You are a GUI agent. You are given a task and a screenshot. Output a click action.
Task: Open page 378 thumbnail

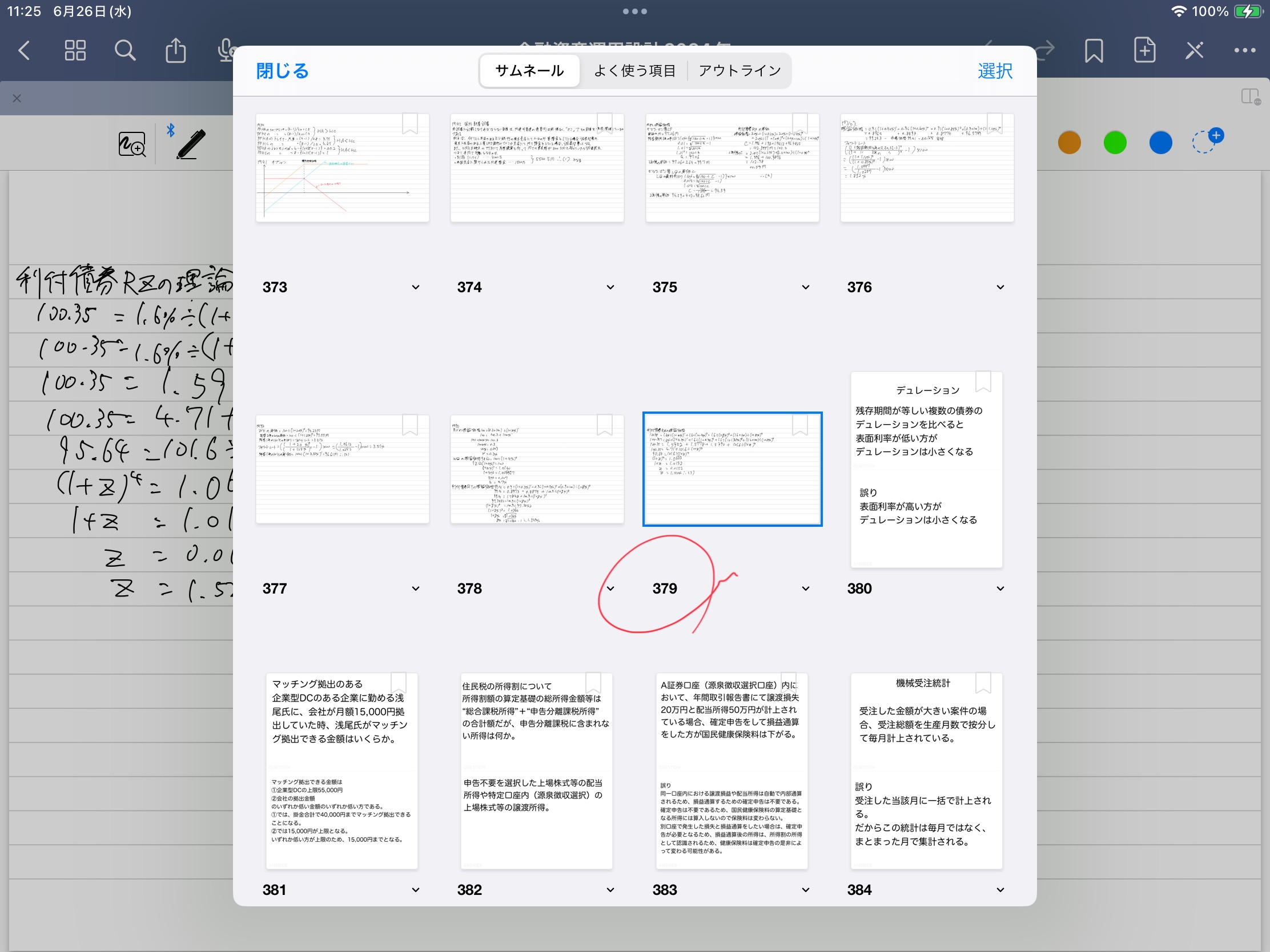[x=537, y=469]
